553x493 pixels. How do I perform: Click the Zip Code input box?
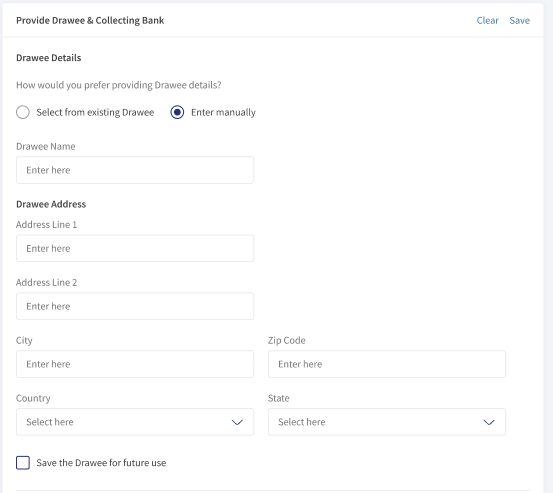[x=387, y=364]
